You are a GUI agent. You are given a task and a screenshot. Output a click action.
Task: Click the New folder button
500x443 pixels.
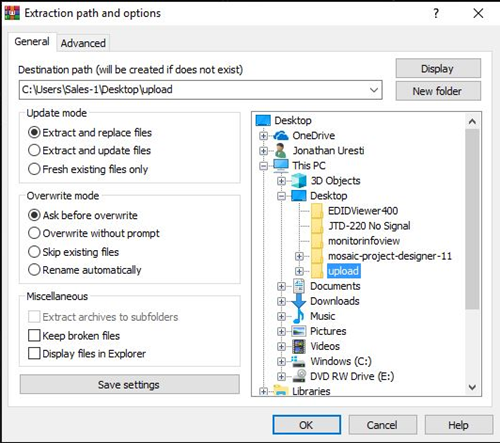(438, 91)
